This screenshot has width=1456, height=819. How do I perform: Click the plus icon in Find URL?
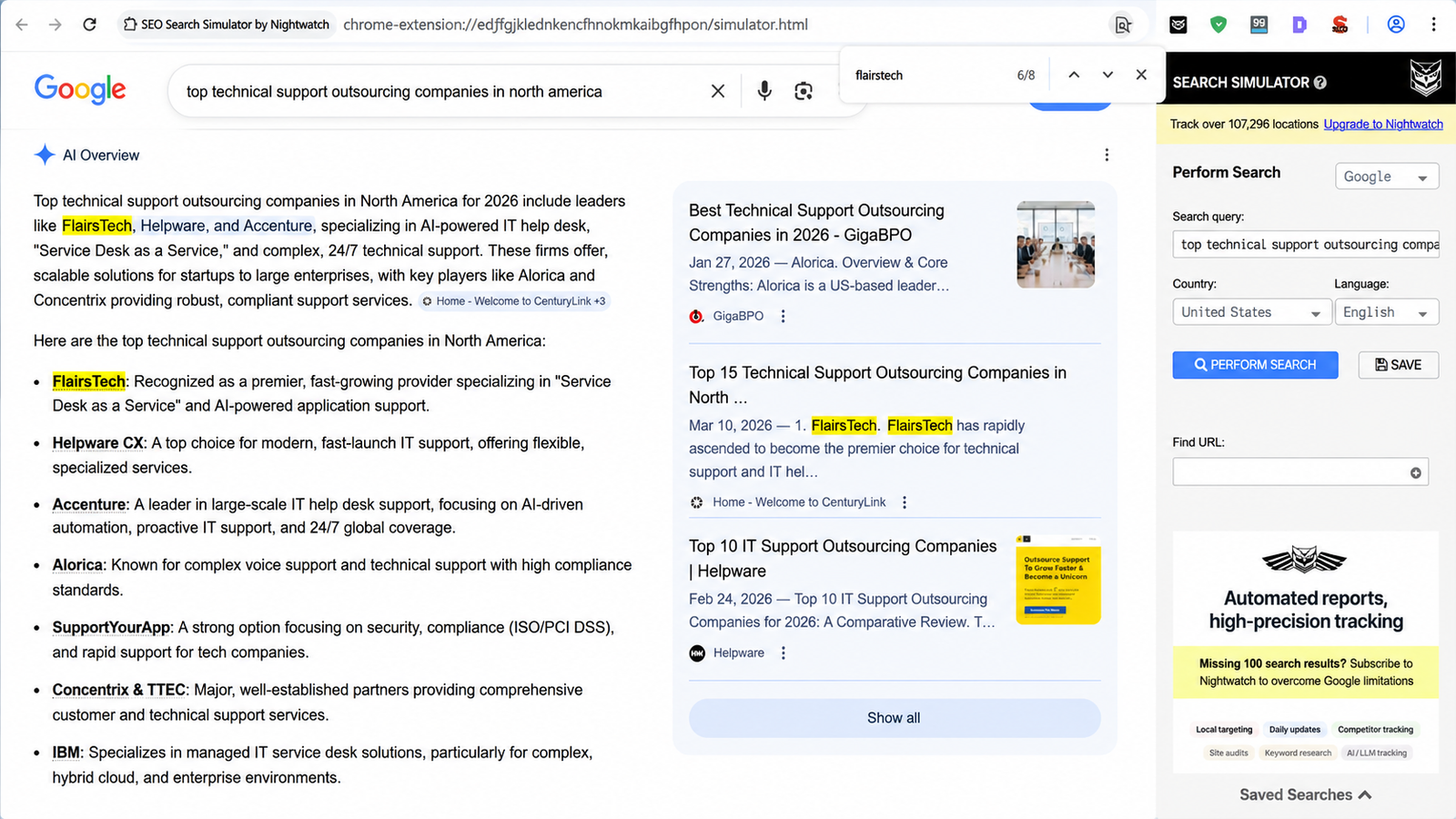(1416, 472)
